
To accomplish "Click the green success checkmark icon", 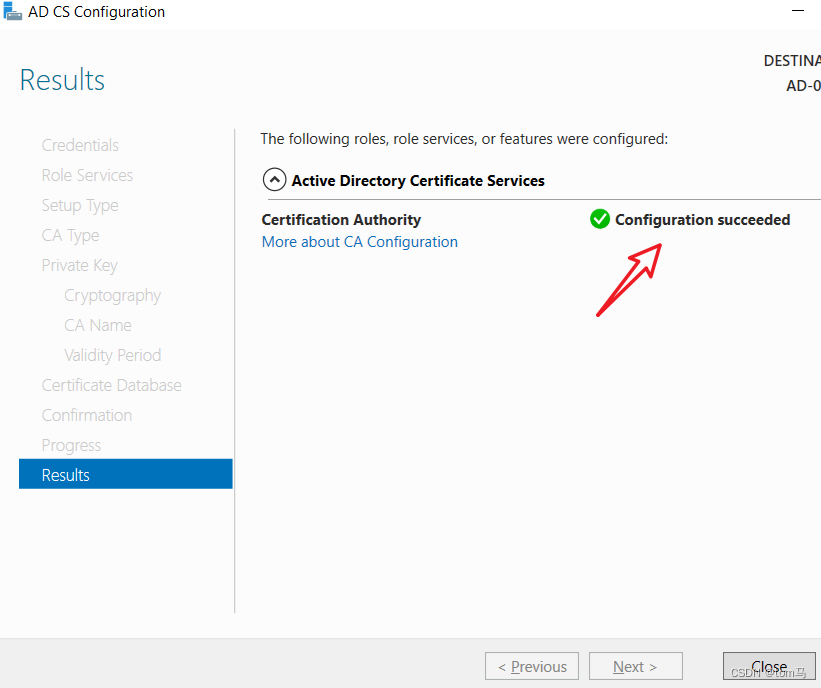I will click(x=600, y=219).
